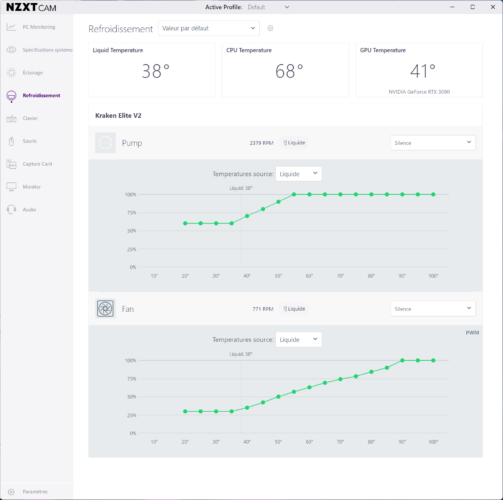The width and height of the screenshot is (503, 500).
Task: Select the Refroidissement cooling icon
Action: click(11, 96)
